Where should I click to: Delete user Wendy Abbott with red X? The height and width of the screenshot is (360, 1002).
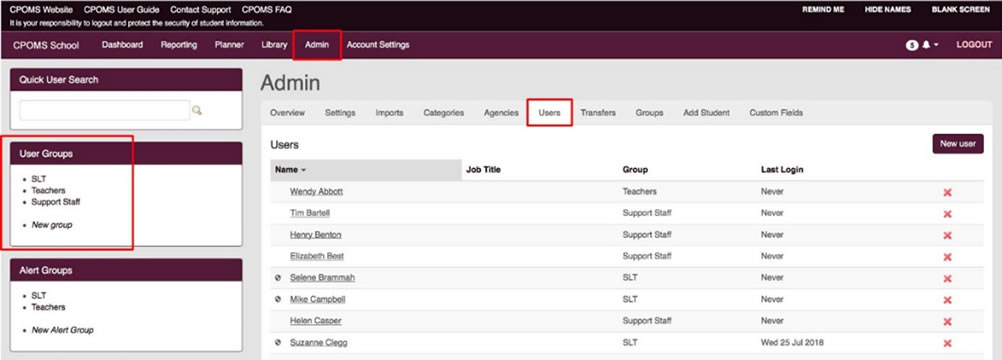[x=947, y=192]
